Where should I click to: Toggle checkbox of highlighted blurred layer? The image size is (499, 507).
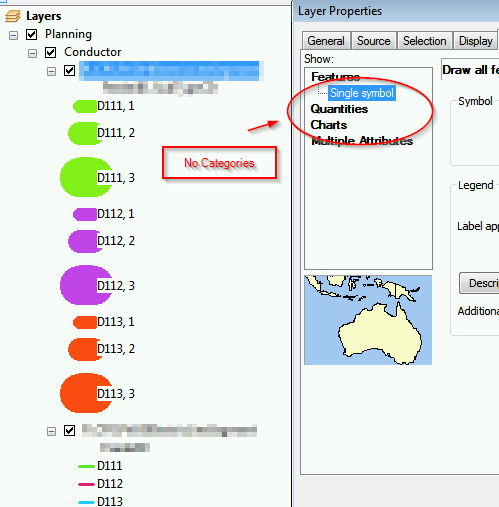[69, 71]
